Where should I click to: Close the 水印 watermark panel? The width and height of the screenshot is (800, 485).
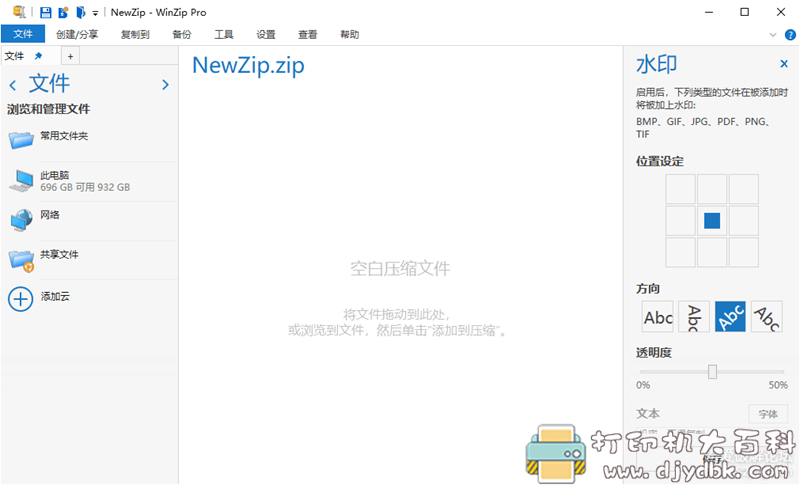pos(784,64)
